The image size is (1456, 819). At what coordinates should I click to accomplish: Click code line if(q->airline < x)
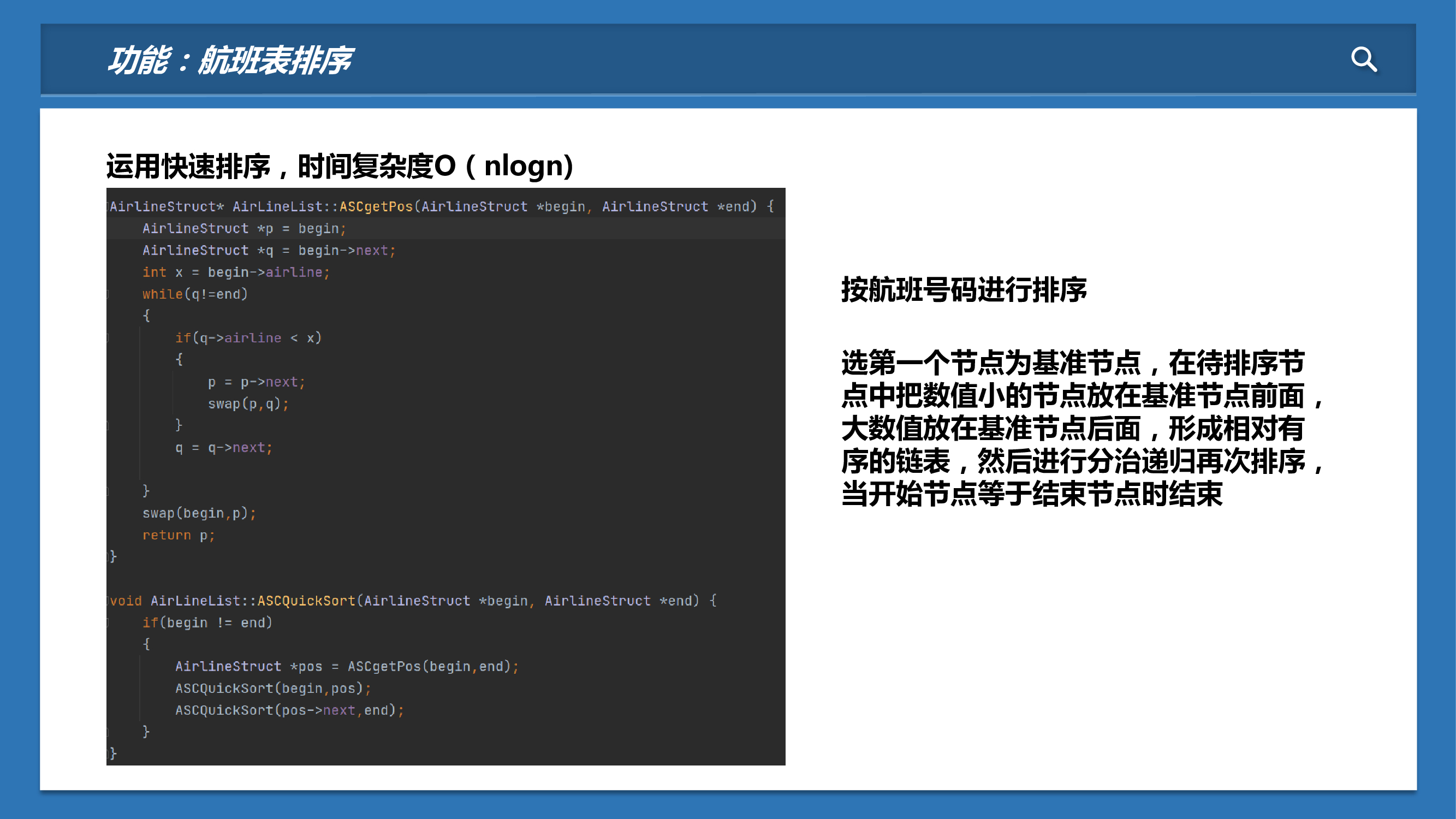[248, 338]
